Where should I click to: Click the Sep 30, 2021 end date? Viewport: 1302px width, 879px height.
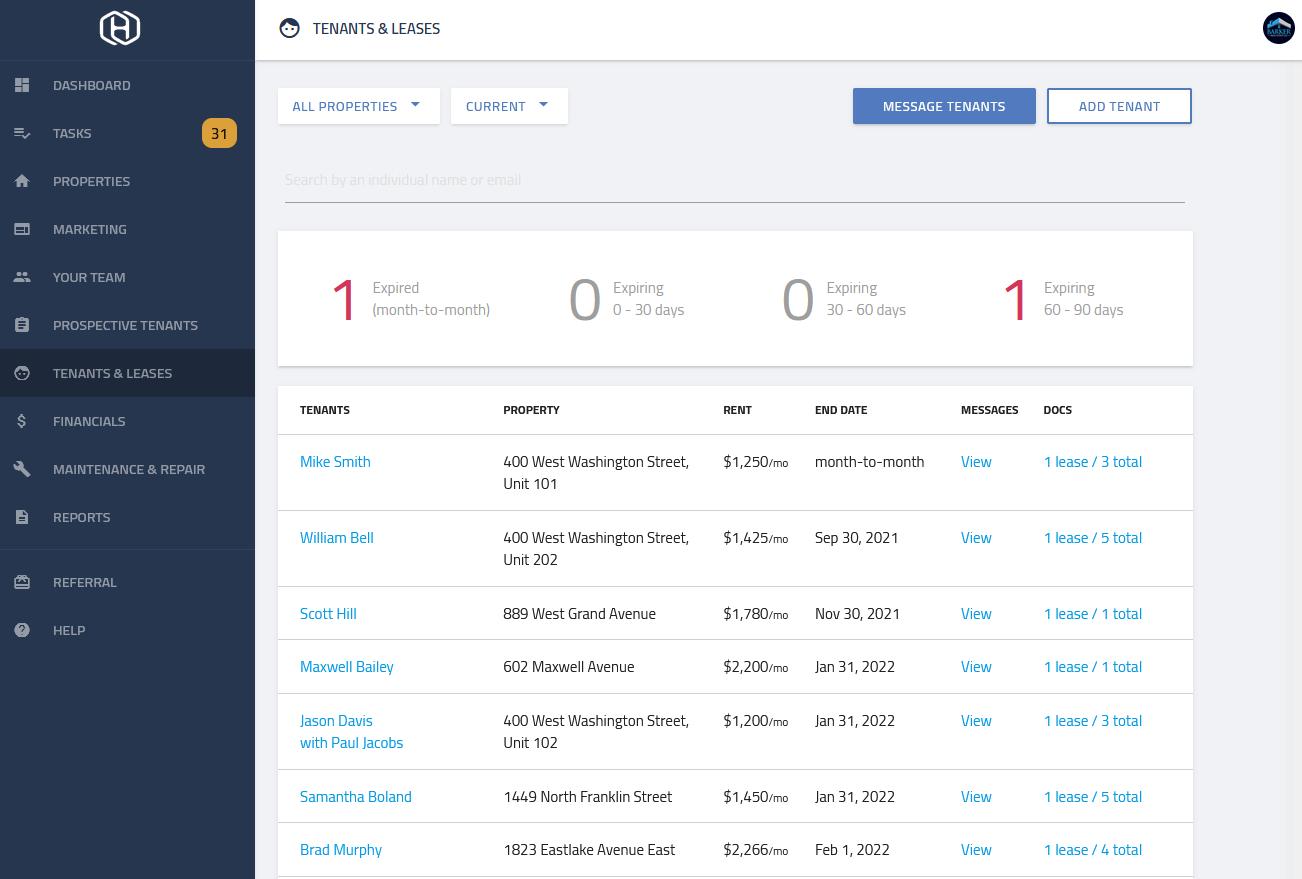(856, 538)
